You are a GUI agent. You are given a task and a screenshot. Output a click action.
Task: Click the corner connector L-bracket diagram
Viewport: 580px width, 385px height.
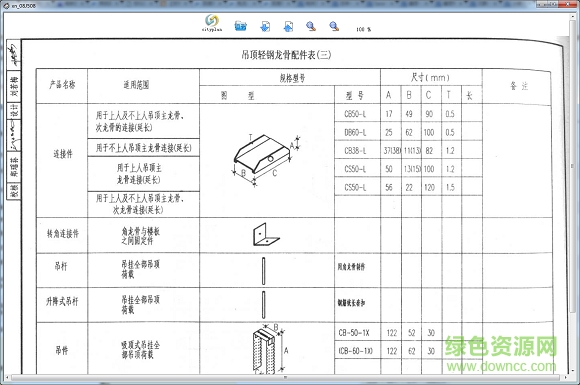[266, 235]
